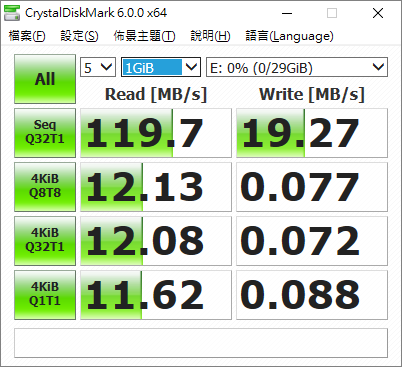Screen dimensions: 402x367
Task: Open the drive E: selection dropdown
Action: click(x=297, y=67)
